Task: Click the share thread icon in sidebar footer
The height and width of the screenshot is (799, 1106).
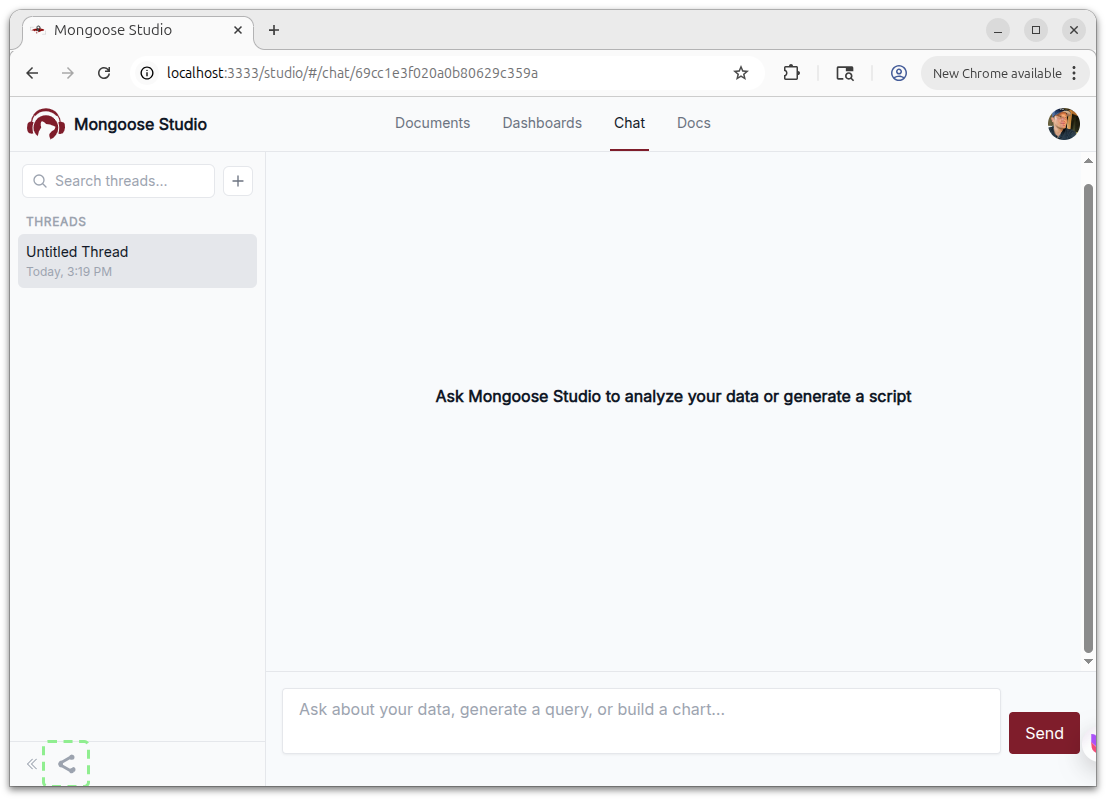Action: pos(66,764)
